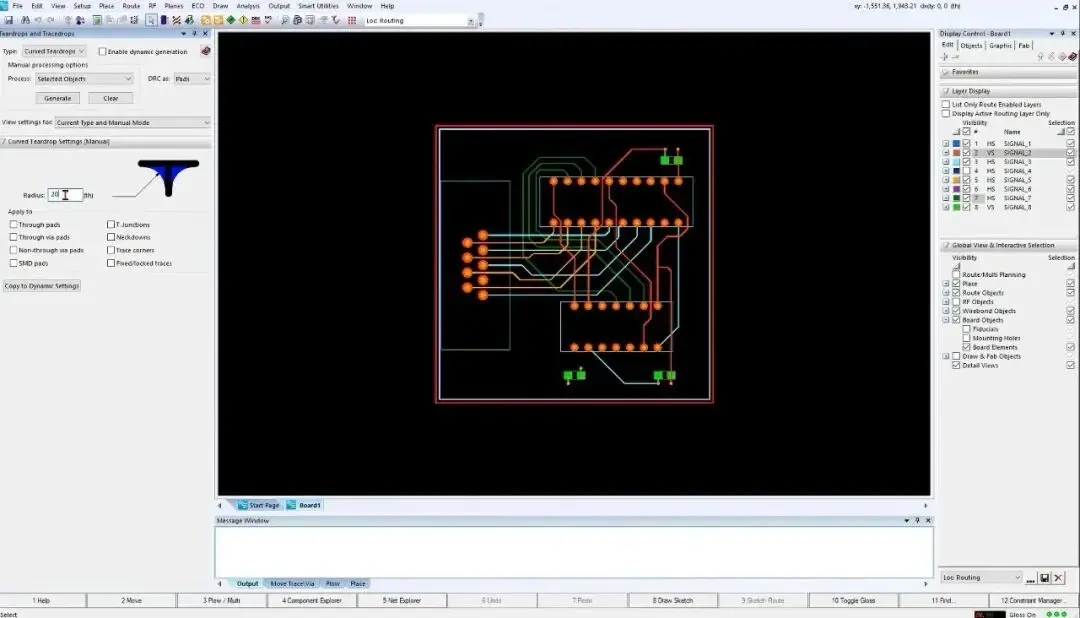Viewport: 1080px width, 618px height.
Task: Open the teardrop Type dropdown
Action: [x=54, y=51]
